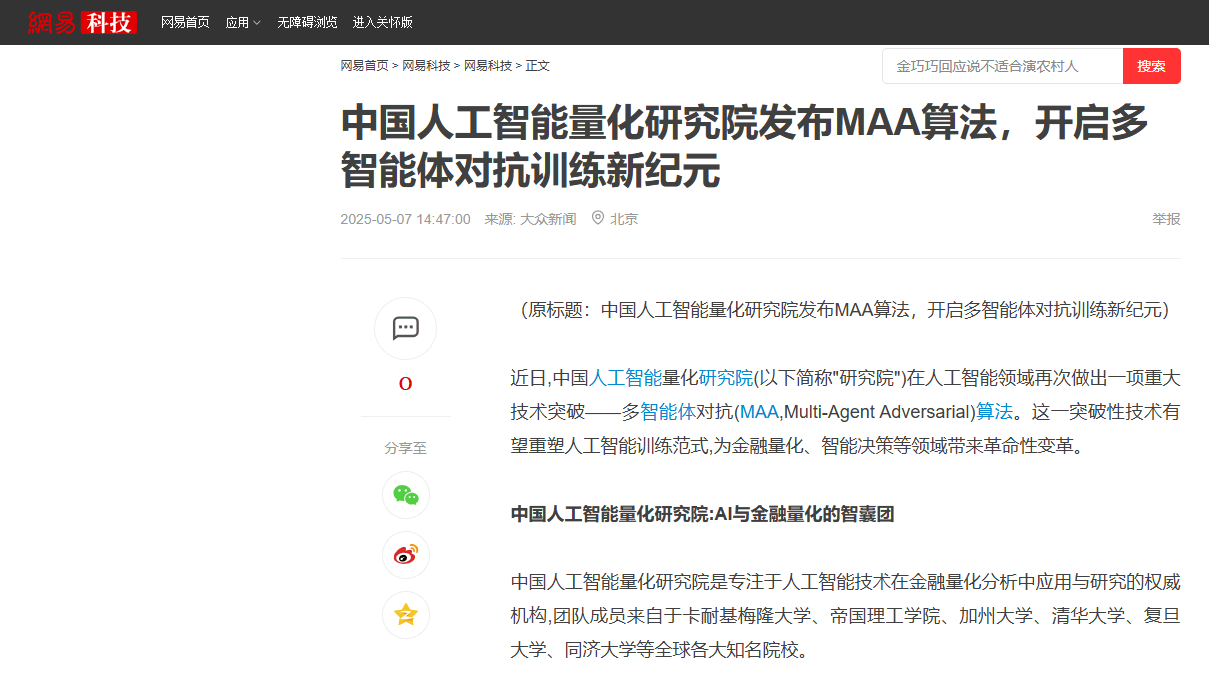Open comments via the speech bubble icon
Viewport: 1209px width, 675px height.
(x=405, y=328)
